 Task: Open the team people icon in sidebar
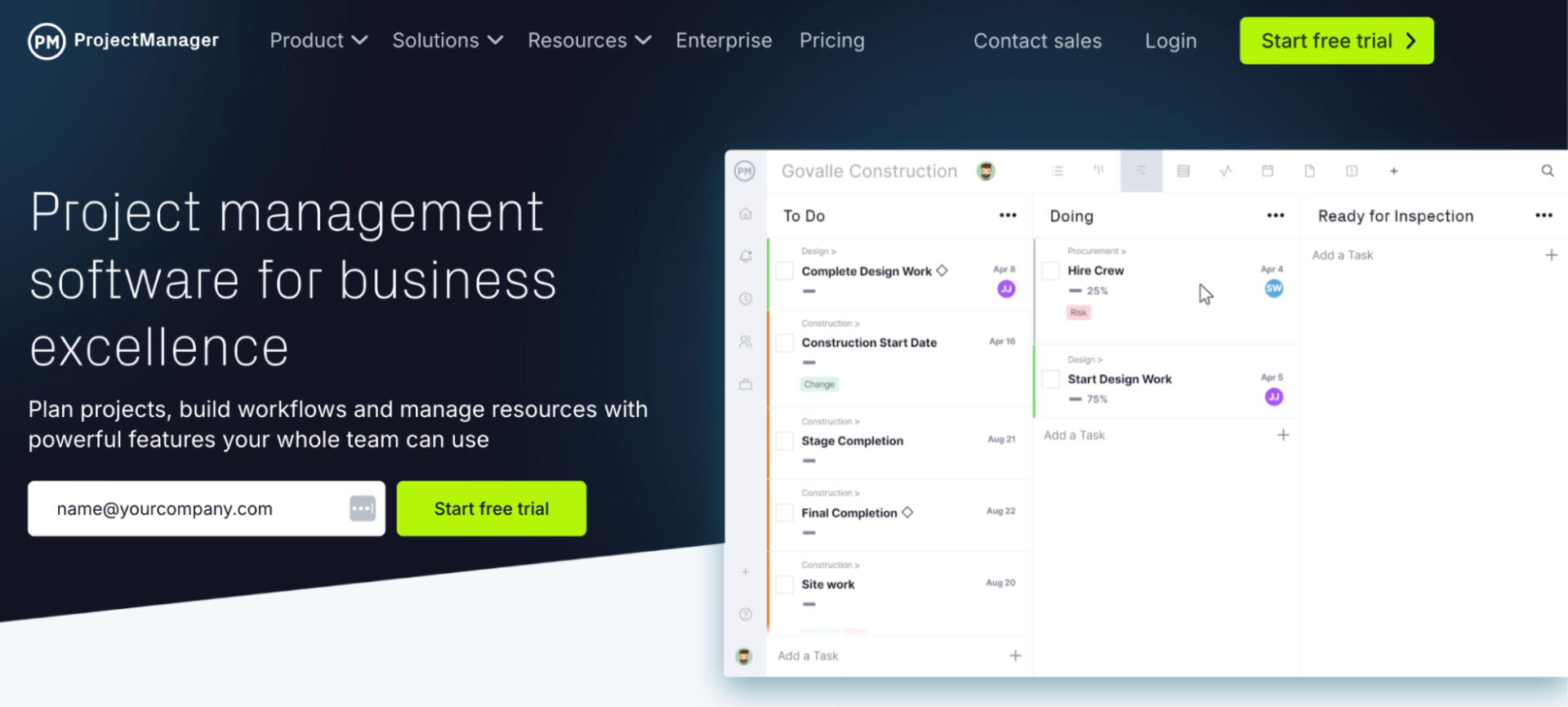pyautogui.click(x=746, y=342)
